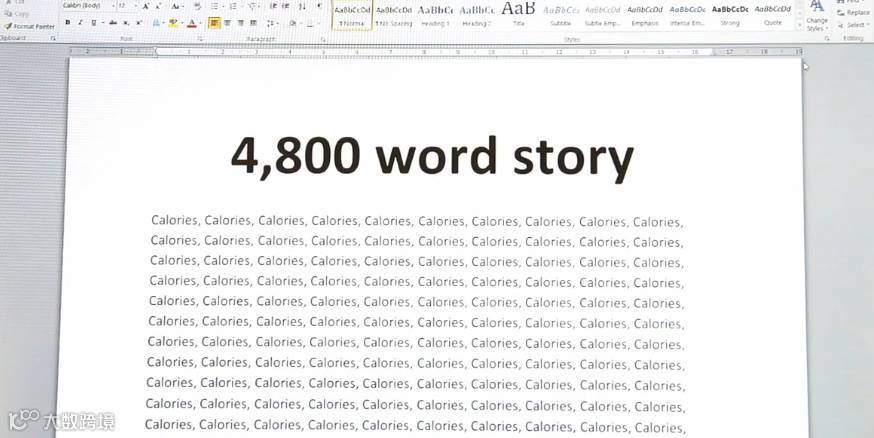Image resolution: width=874 pixels, height=438 pixels.
Task: Apply the Strong style
Action: click(730, 15)
